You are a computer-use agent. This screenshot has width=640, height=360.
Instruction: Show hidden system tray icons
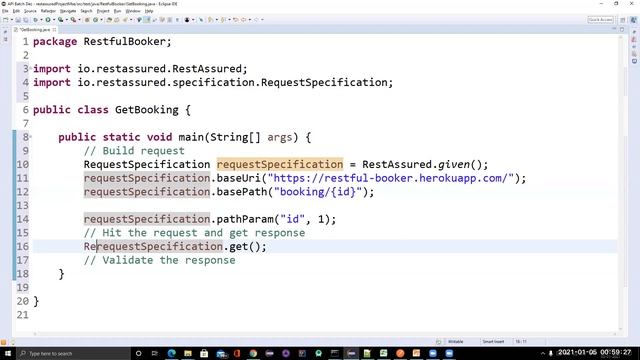[x=543, y=353]
